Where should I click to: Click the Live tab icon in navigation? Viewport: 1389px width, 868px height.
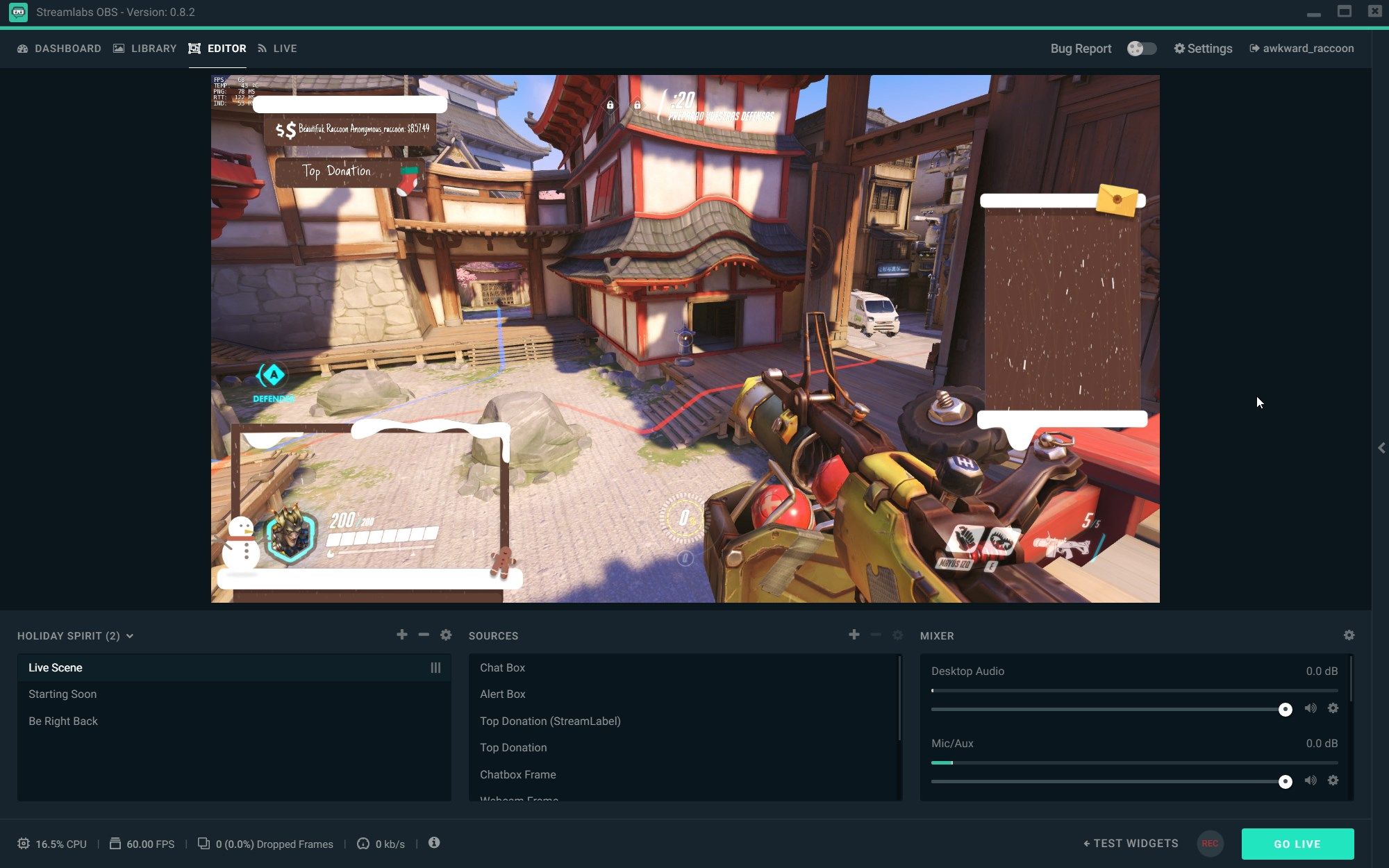262,48
